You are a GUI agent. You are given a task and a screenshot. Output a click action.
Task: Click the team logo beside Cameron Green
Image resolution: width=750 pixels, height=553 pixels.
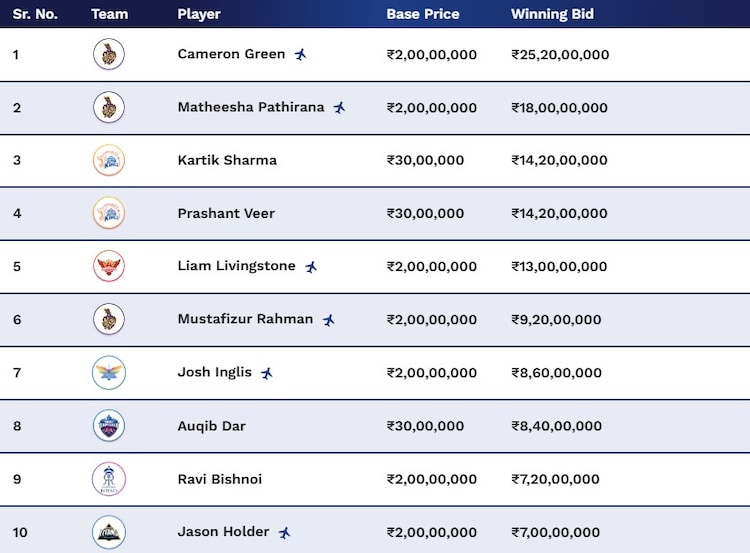[x=109, y=54]
